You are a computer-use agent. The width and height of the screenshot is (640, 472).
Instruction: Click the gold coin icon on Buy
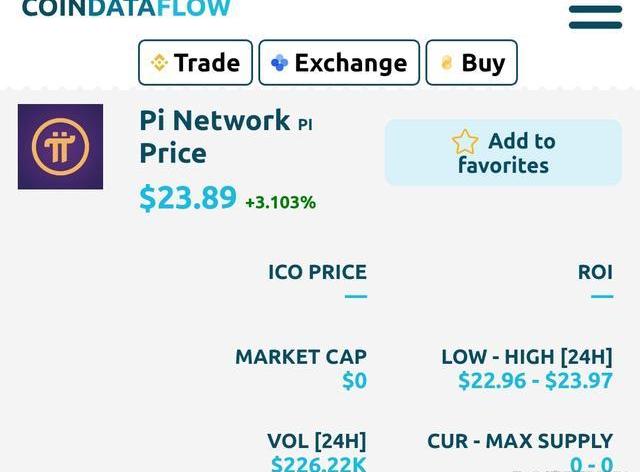pos(446,63)
